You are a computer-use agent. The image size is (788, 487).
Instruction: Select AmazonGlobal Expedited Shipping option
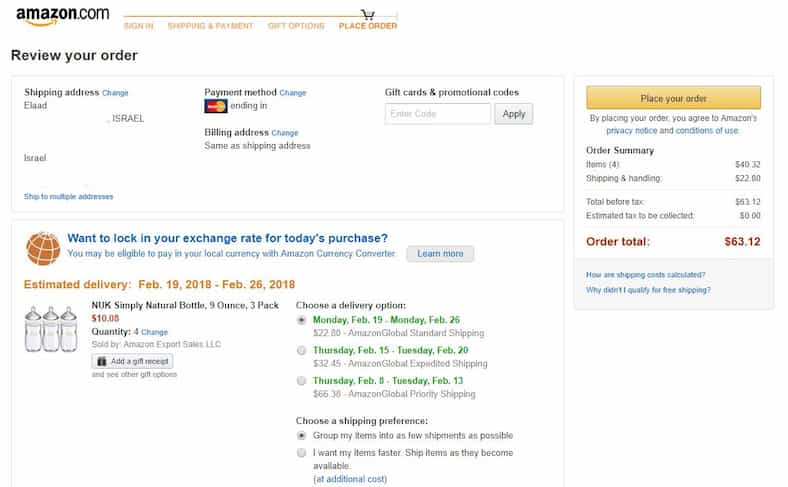[302, 351]
